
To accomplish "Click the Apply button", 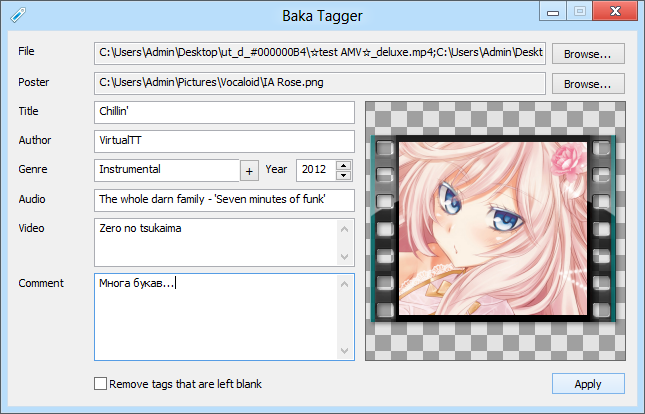I will pos(588,384).
